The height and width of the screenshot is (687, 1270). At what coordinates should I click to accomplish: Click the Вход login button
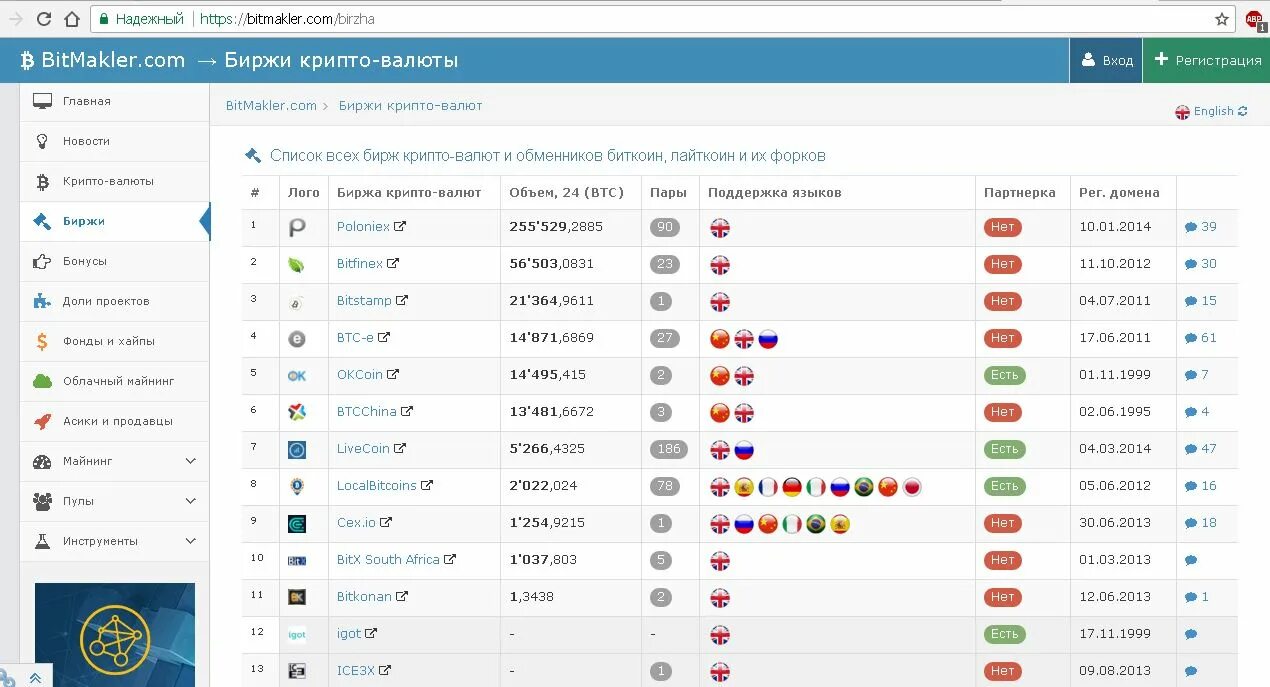click(1106, 60)
